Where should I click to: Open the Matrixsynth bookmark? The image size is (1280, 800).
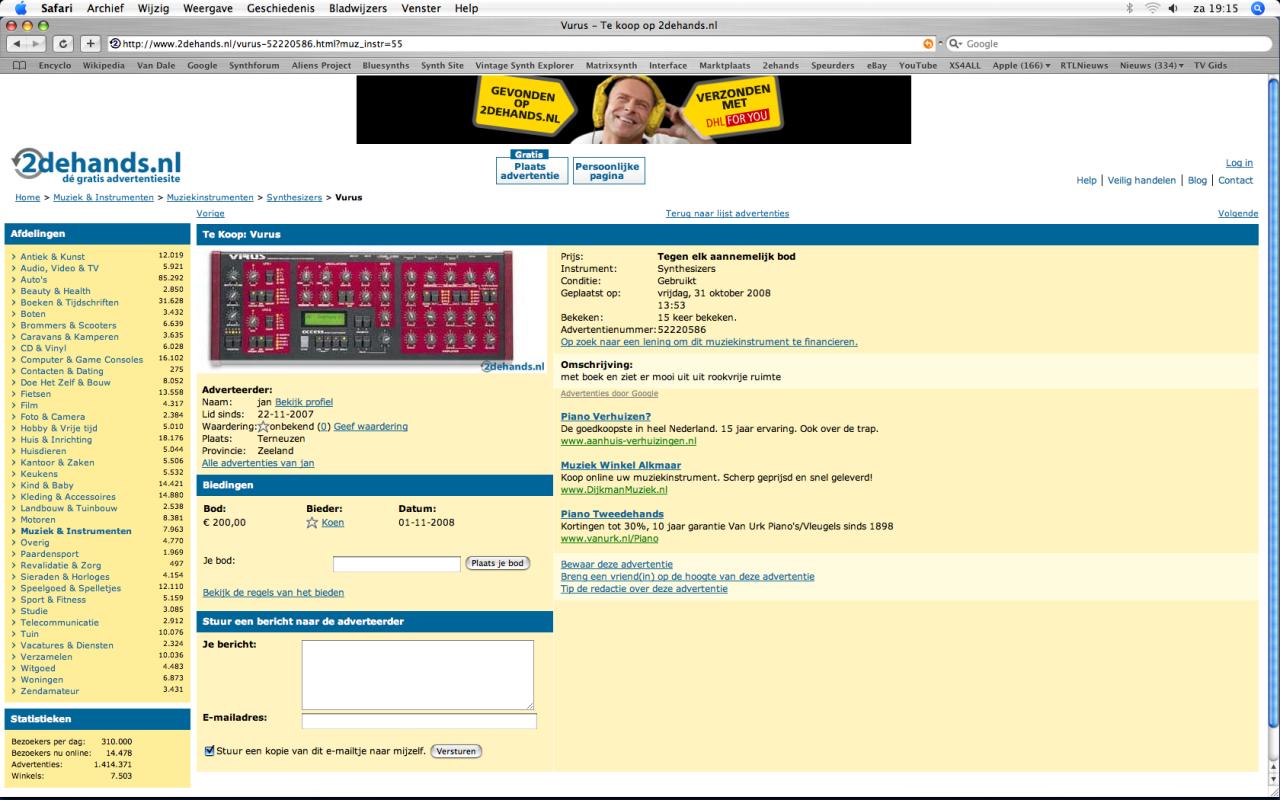(x=611, y=66)
